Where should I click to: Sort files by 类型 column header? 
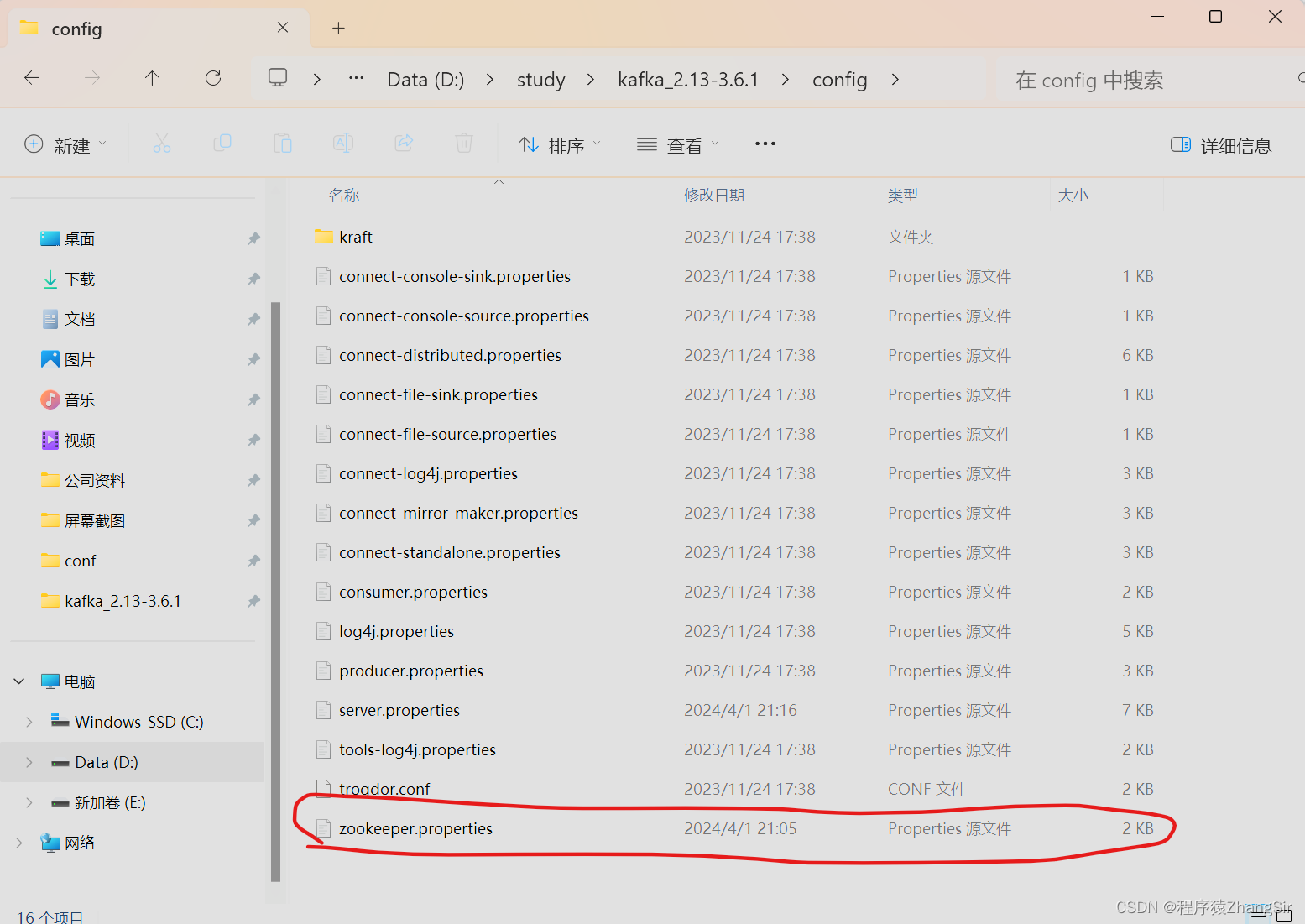[903, 196]
